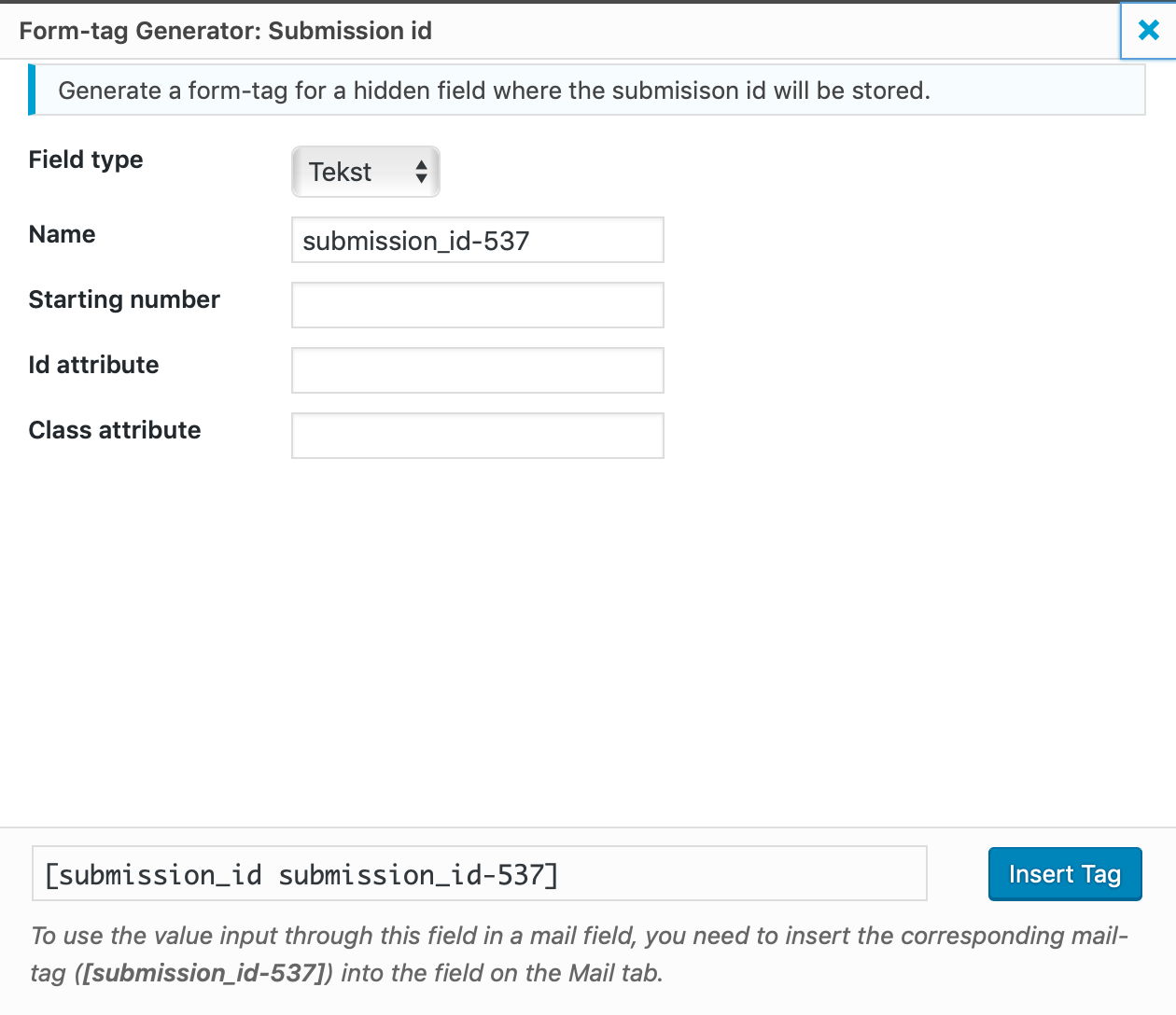Click the Id attribute input field
This screenshot has width=1176, height=1015.
coord(478,370)
